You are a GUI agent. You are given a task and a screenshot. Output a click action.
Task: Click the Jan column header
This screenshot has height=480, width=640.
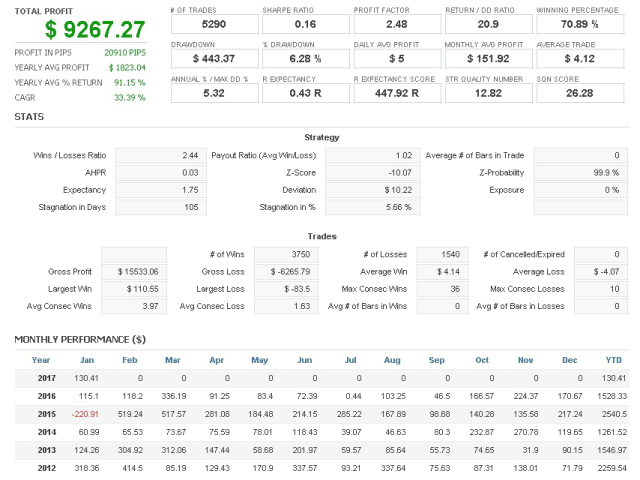pyautogui.click(x=87, y=360)
